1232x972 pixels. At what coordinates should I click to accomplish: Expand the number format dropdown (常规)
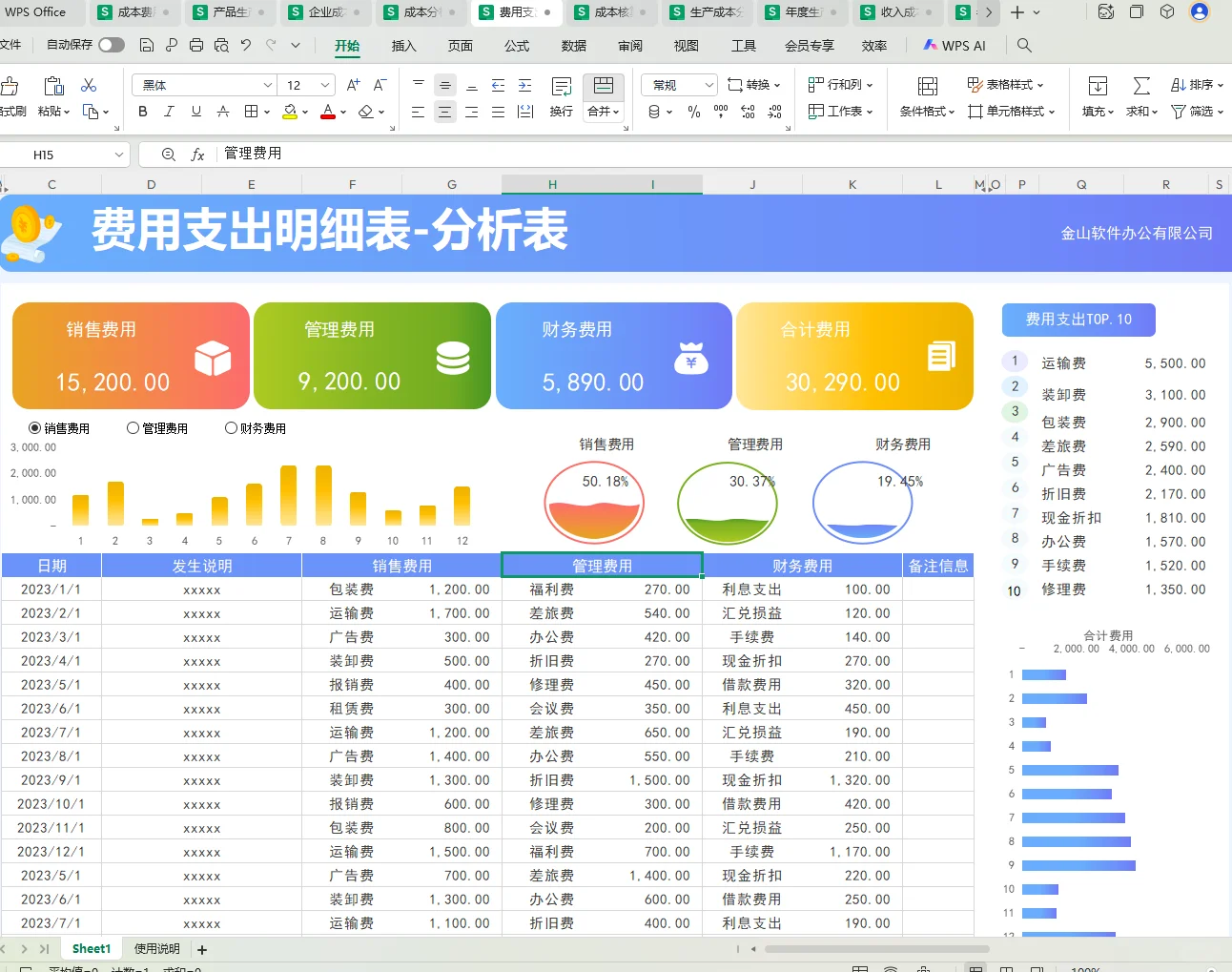[708, 85]
